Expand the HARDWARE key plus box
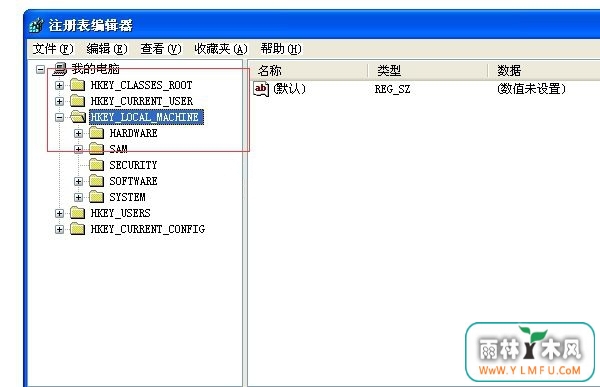600x387 pixels. (x=78, y=133)
